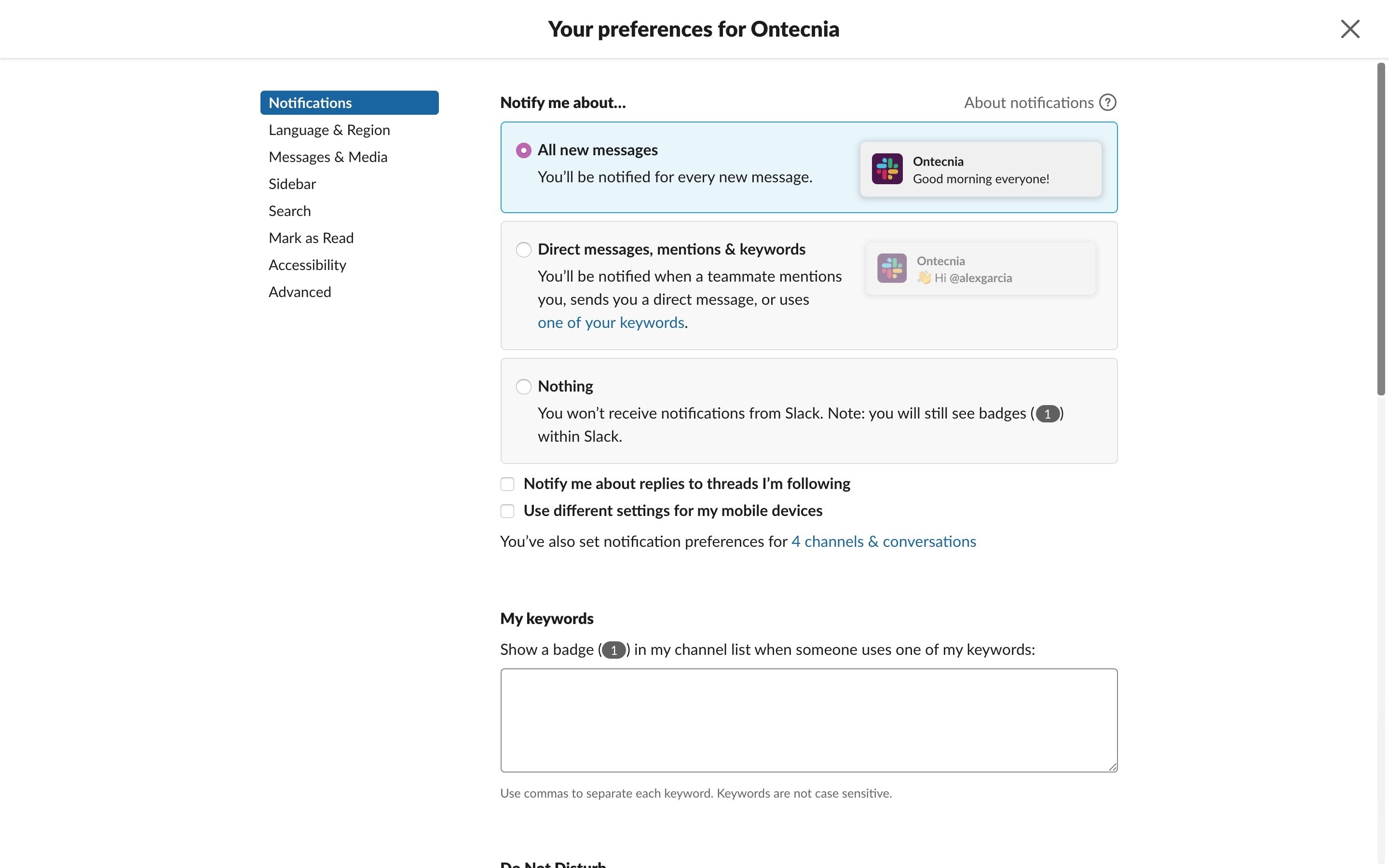Enable Notify me about replies to threads

(x=507, y=484)
